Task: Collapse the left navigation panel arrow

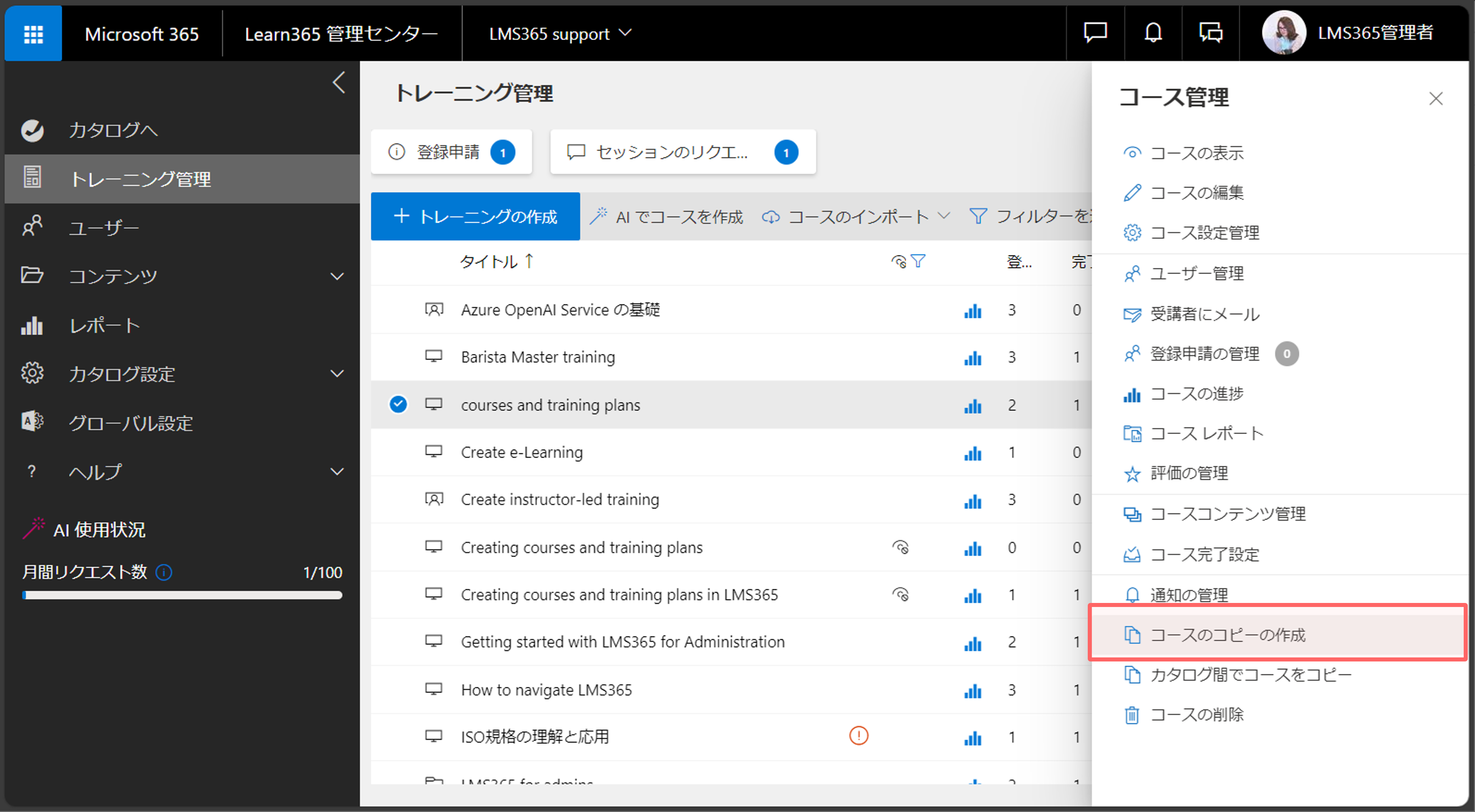Action: click(338, 82)
